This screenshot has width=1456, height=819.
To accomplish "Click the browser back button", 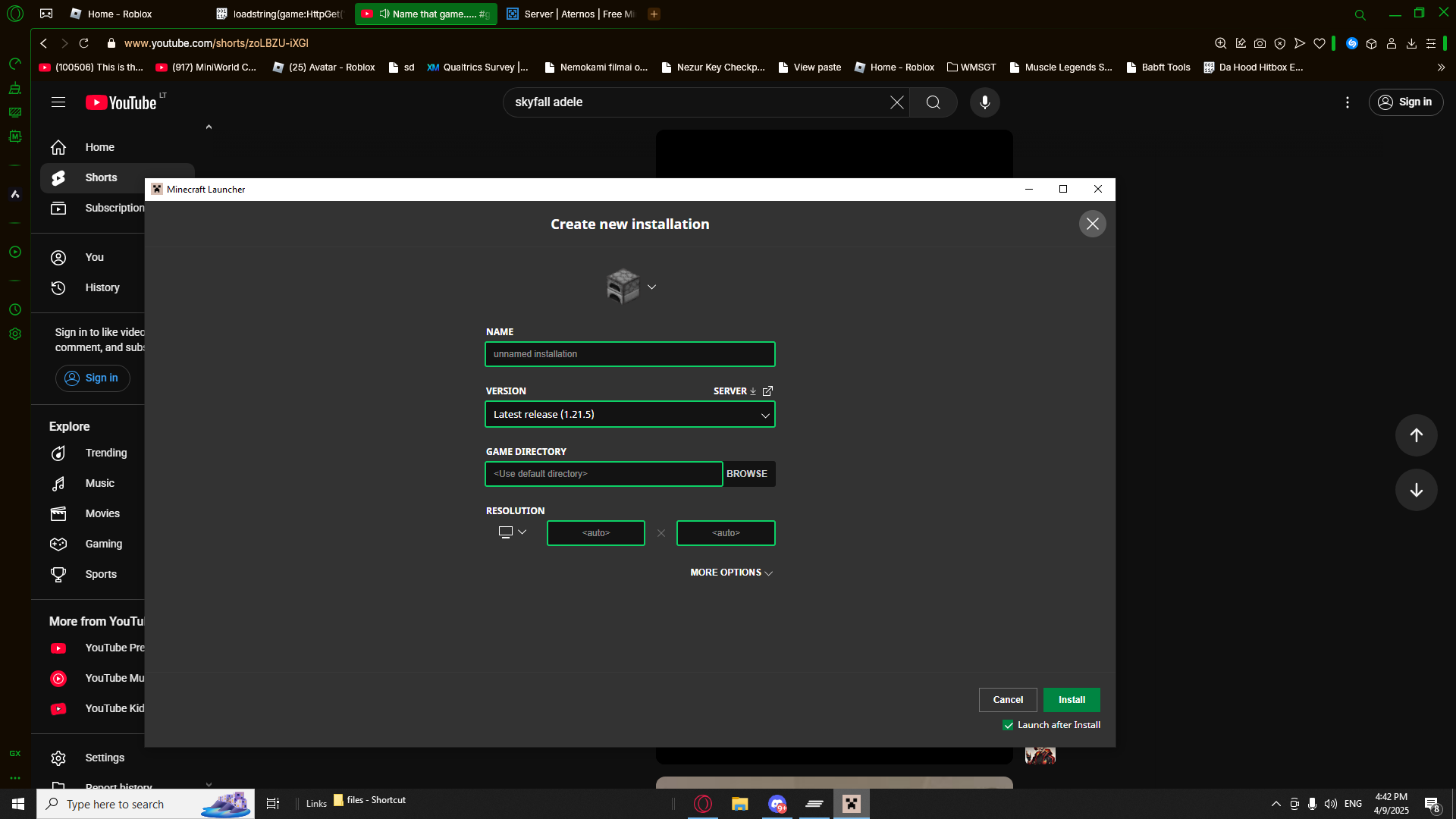I will click(x=44, y=43).
